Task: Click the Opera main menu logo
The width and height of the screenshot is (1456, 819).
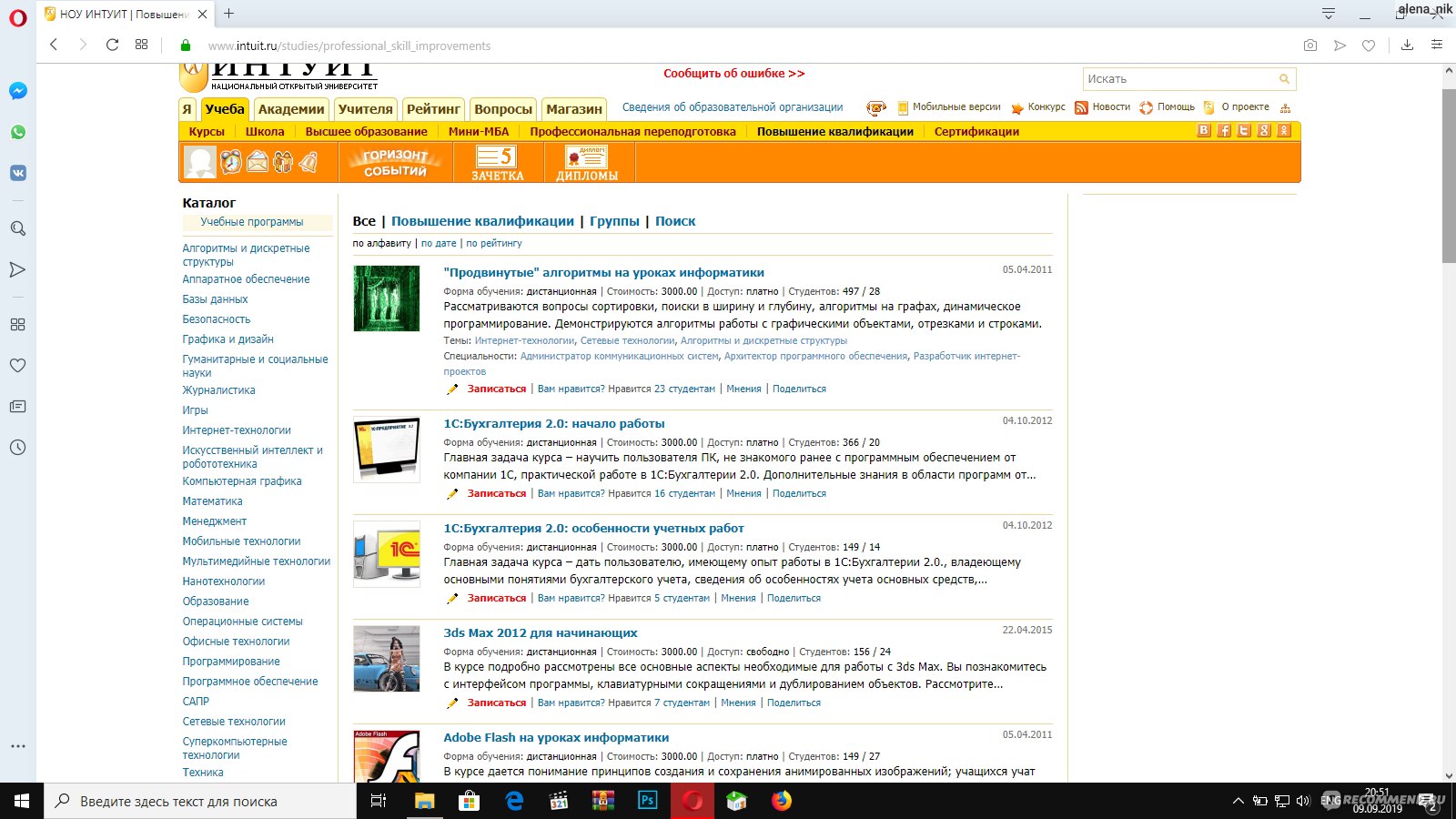Action: 18,17
